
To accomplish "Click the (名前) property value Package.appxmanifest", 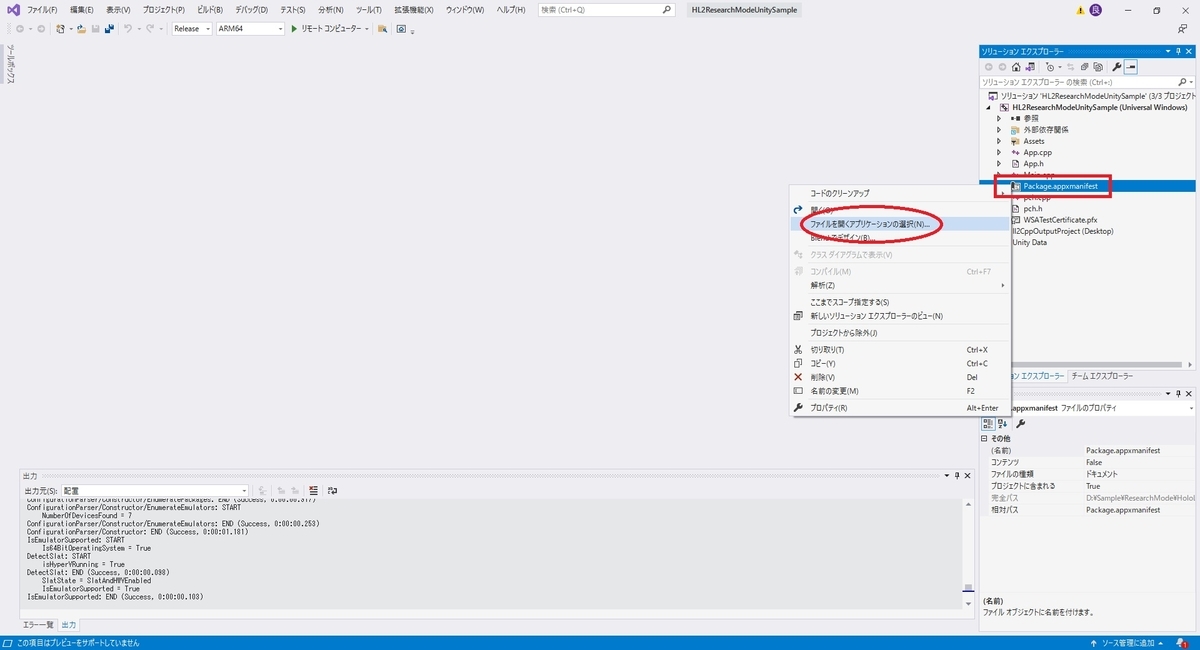I will pos(1123,451).
